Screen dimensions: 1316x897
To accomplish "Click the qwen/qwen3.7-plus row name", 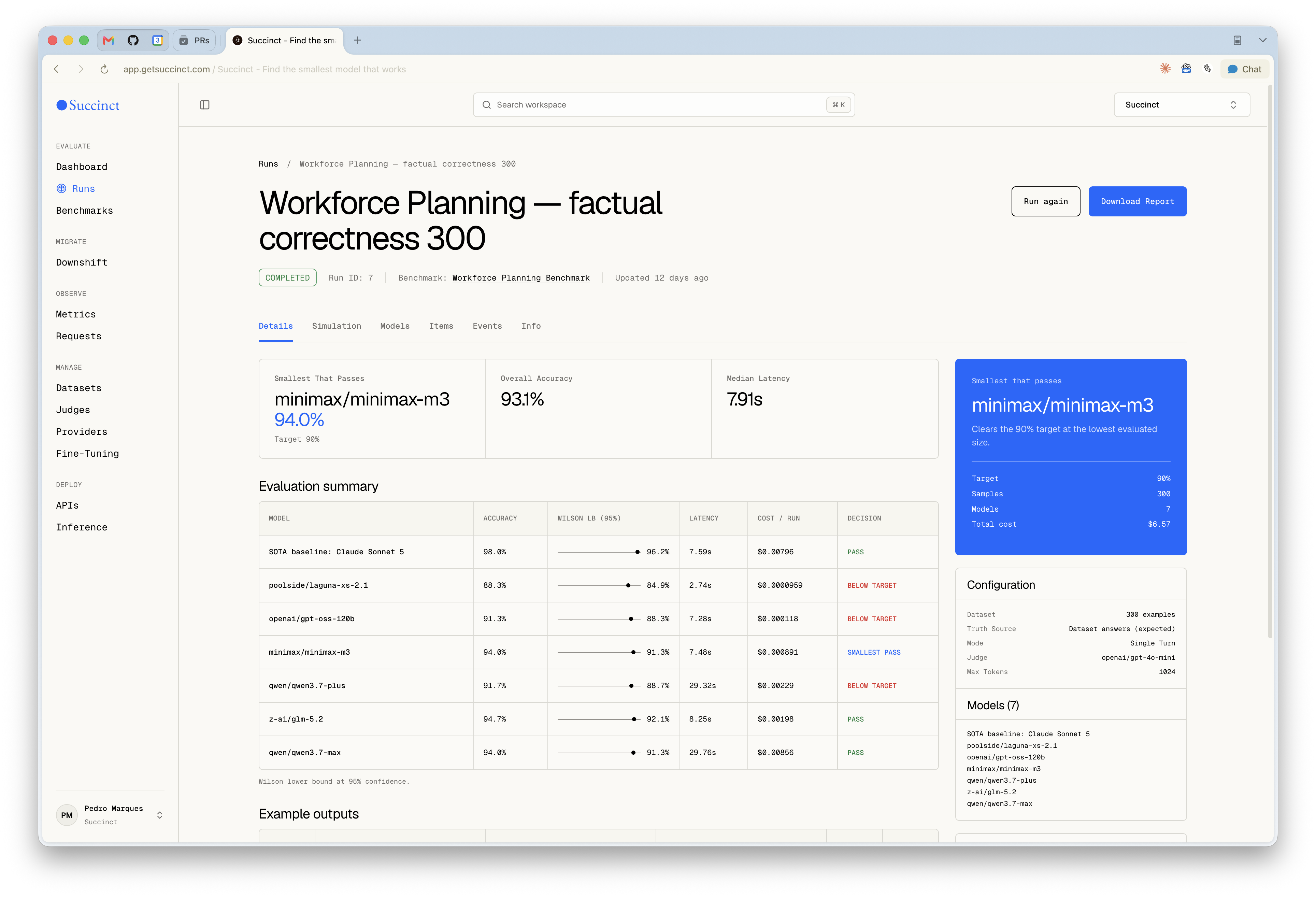I will pyautogui.click(x=307, y=685).
